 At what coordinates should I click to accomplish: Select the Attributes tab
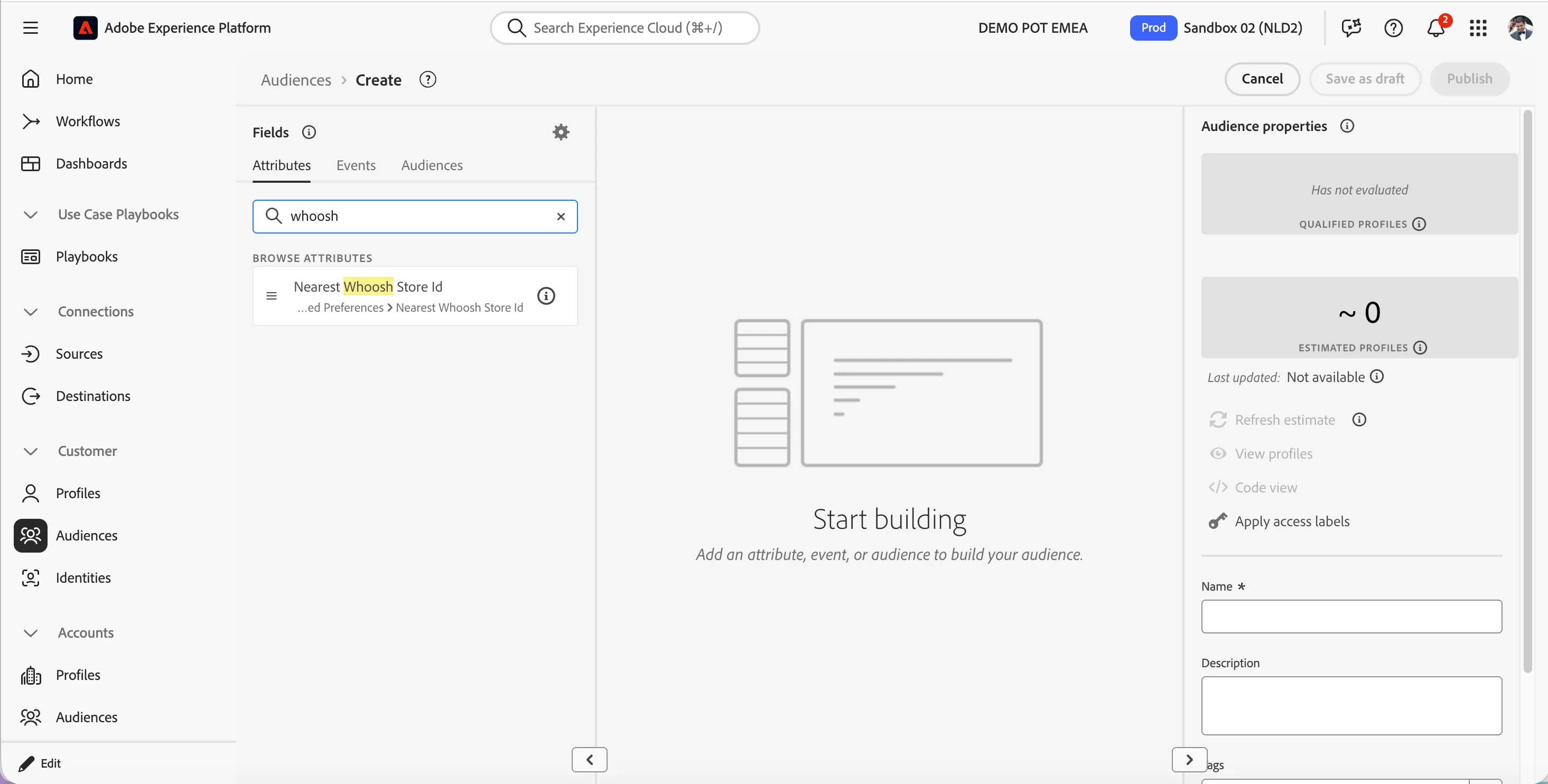point(281,165)
